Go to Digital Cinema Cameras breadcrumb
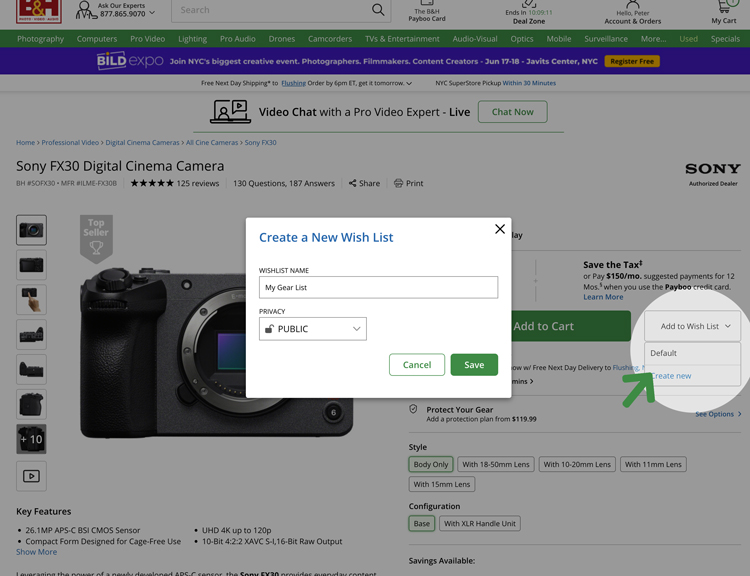The height and width of the screenshot is (576, 750). coord(142,143)
